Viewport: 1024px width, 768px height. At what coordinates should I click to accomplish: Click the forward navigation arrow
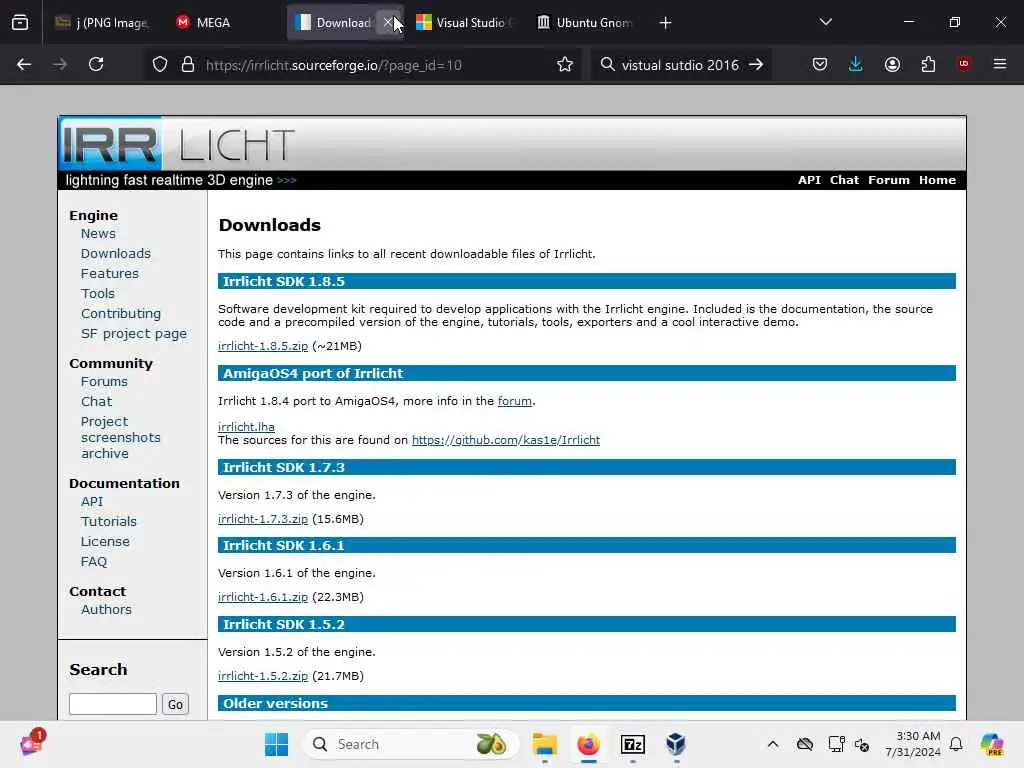click(x=60, y=64)
